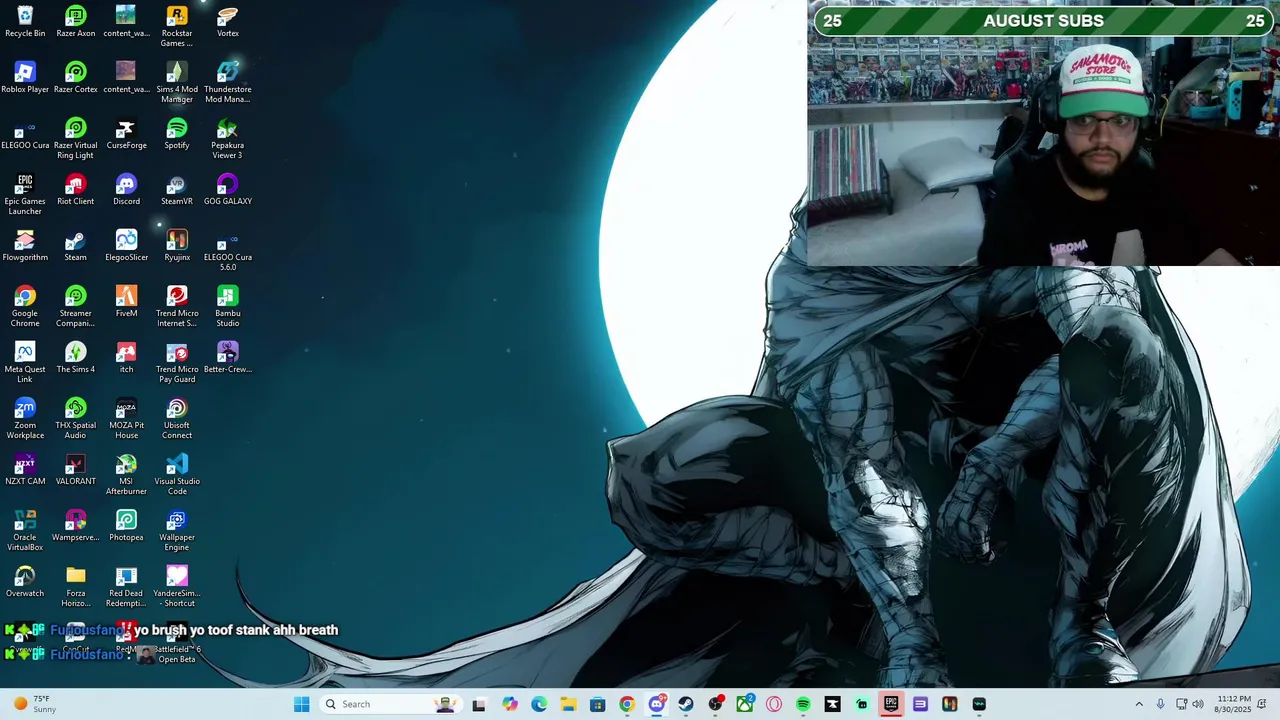Select the itch desktop icon

(126, 357)
